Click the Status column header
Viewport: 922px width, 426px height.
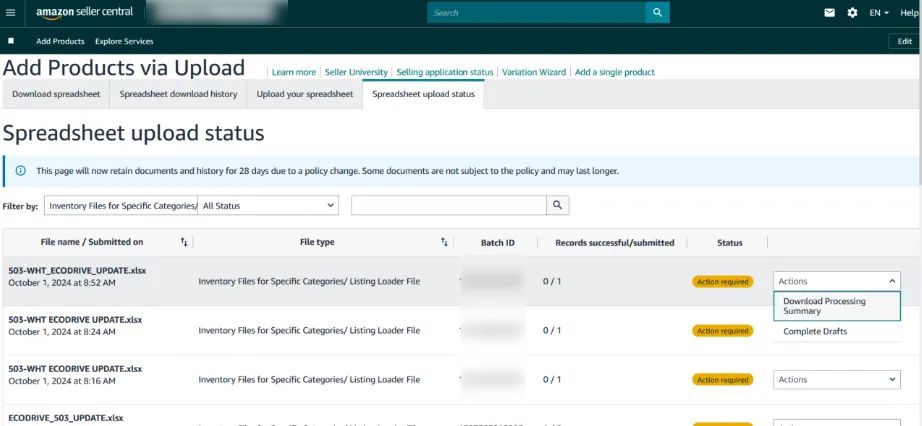730,242
